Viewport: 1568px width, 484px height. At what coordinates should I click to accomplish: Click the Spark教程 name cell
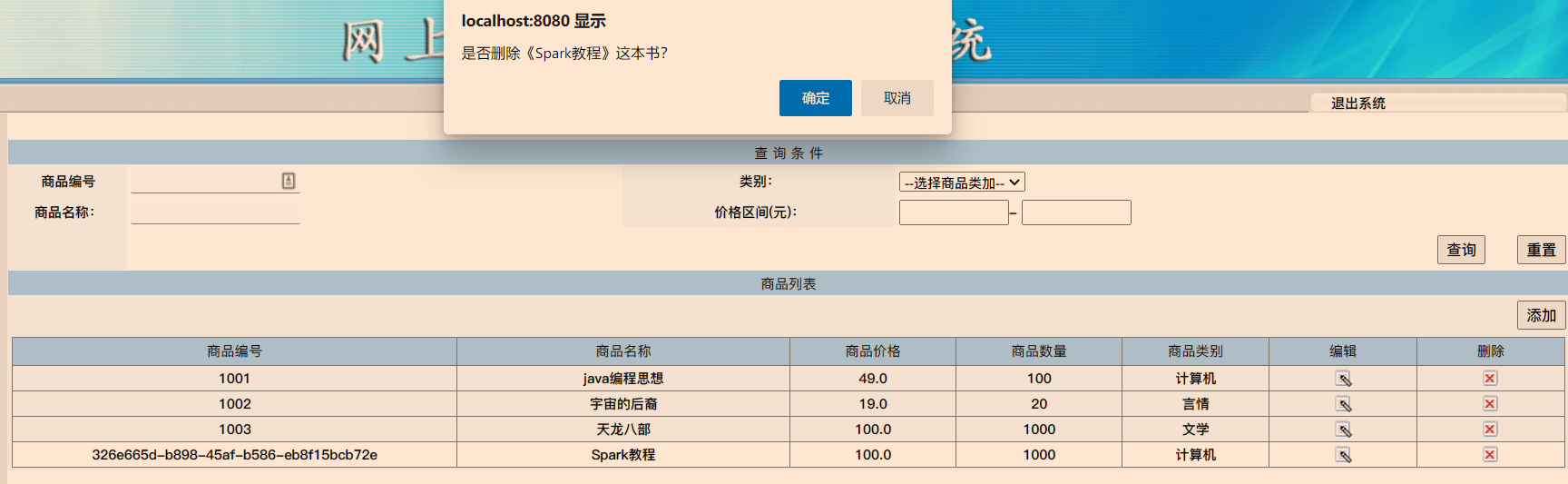tap(623, 455)
